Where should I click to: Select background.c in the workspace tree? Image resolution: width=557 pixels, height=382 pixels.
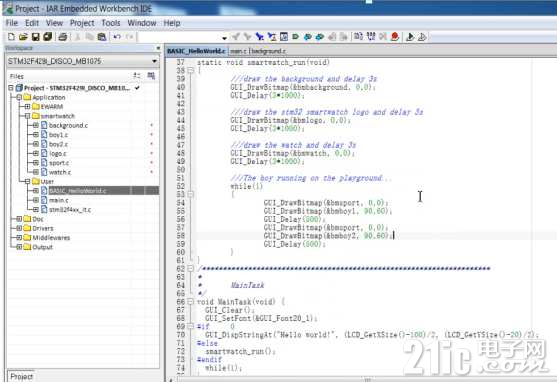pyautogui.click(x=68, y=125)
